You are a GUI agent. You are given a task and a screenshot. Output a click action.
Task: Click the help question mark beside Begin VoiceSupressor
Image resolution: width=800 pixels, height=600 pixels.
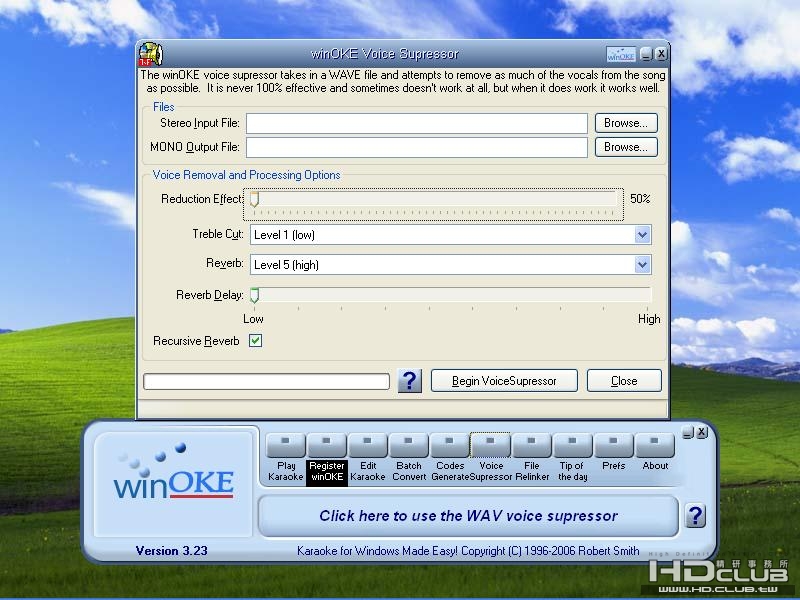pyautogui.click(x=410, y=381)
